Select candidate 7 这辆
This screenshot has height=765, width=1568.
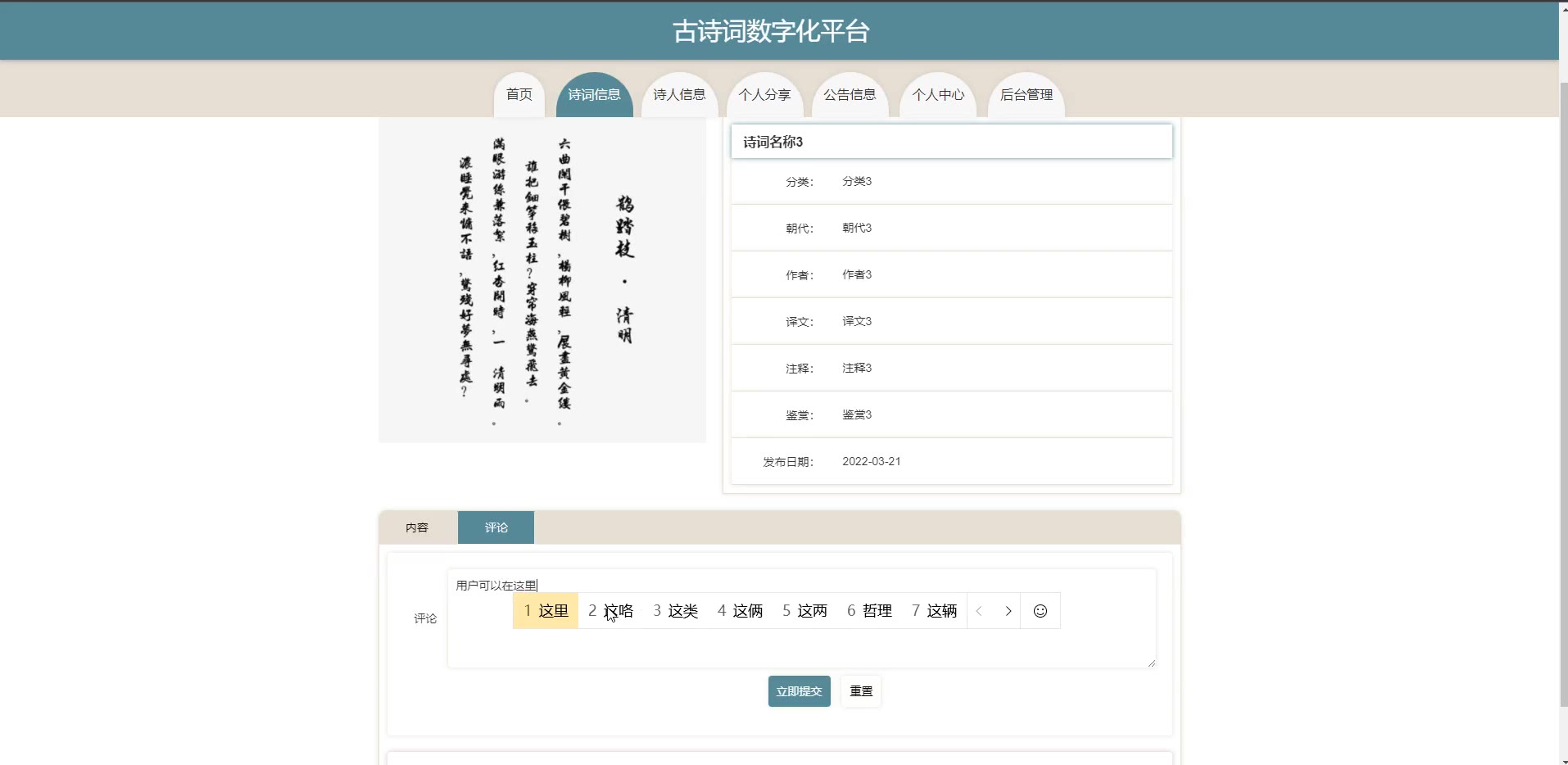tap(934, 611)
